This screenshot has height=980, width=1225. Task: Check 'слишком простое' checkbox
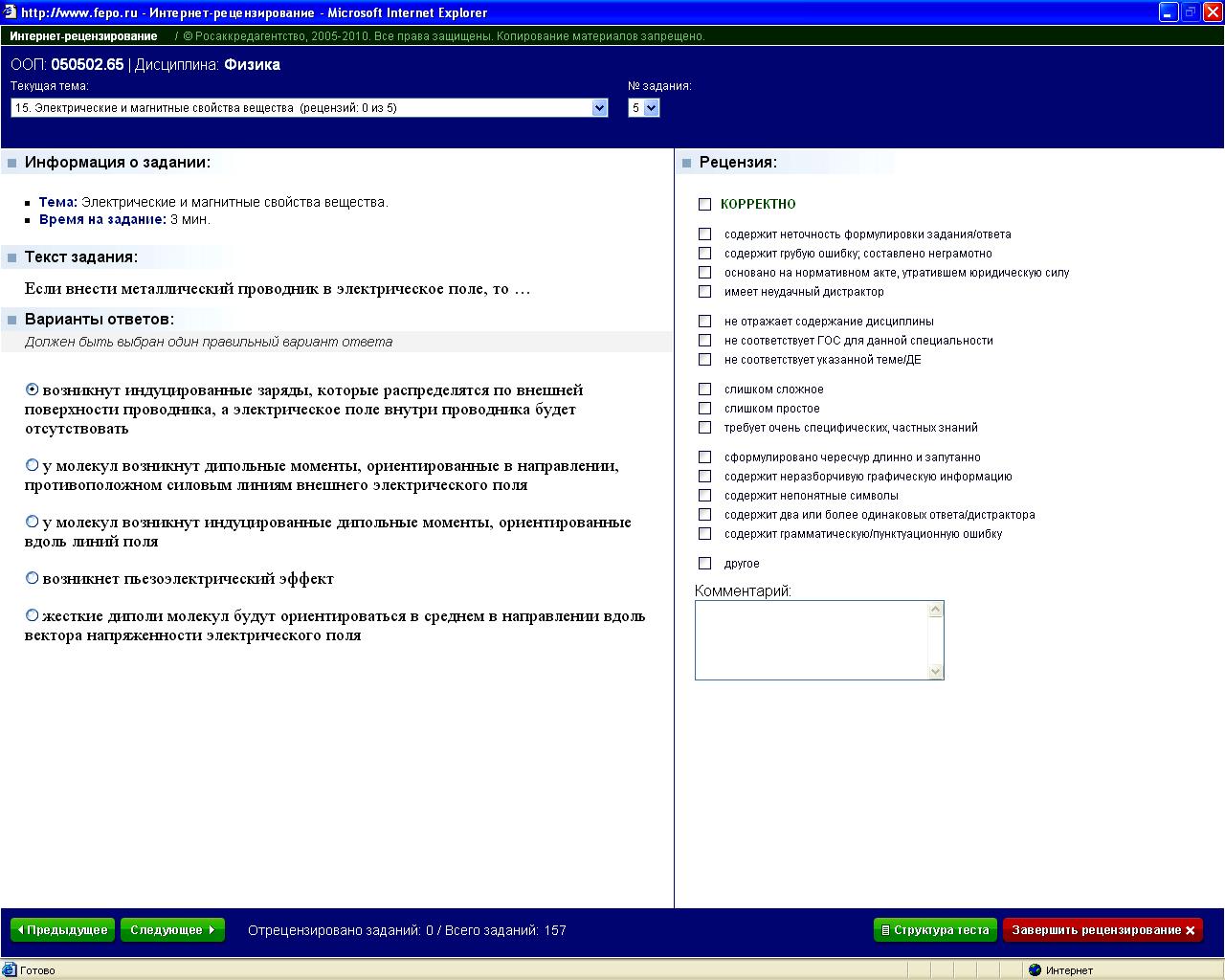pos(705,408)
